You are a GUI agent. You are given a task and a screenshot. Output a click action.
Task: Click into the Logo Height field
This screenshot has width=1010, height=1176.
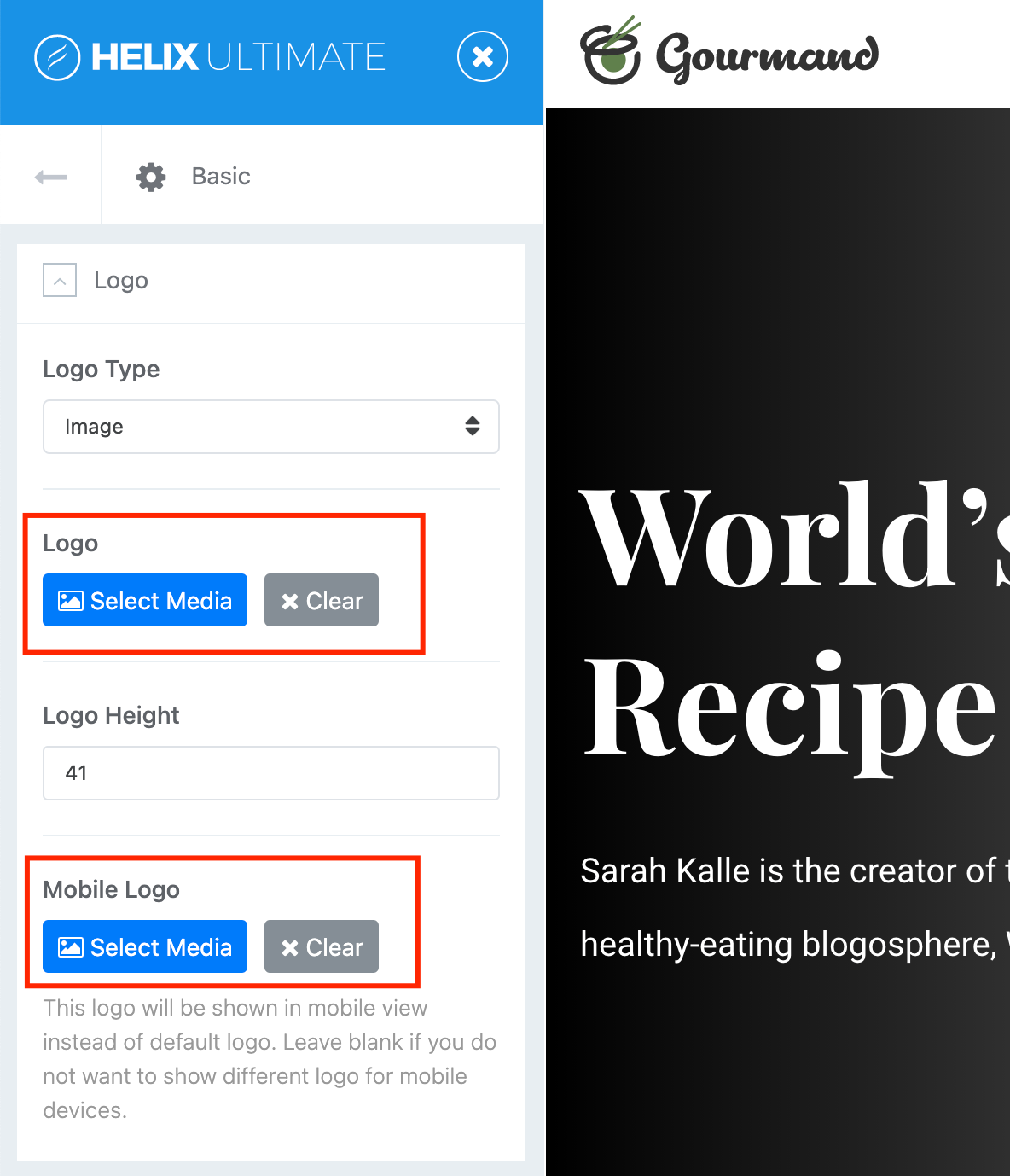point(271,773)
